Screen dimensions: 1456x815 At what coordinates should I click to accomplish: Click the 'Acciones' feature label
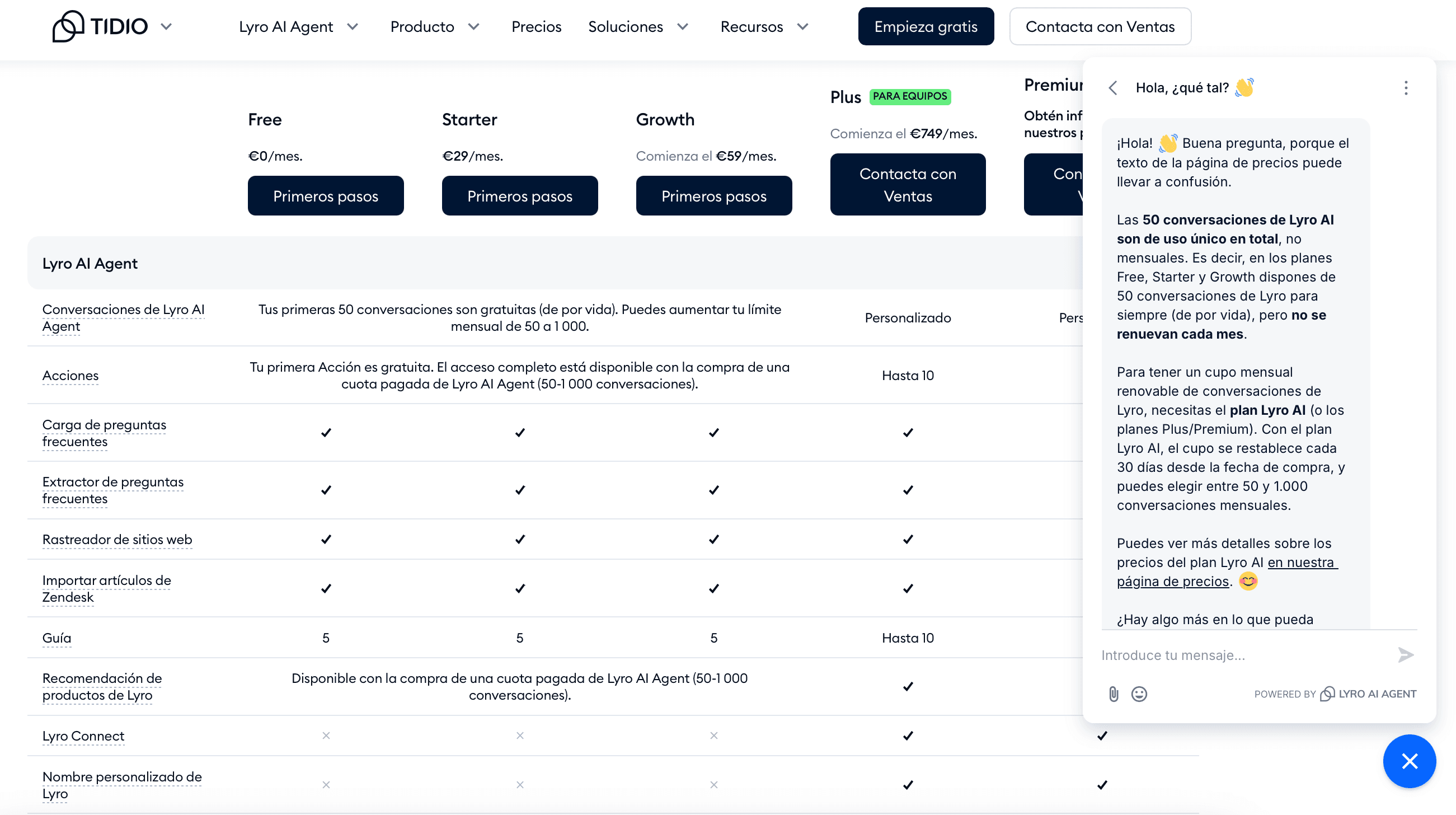pos(70,375)
